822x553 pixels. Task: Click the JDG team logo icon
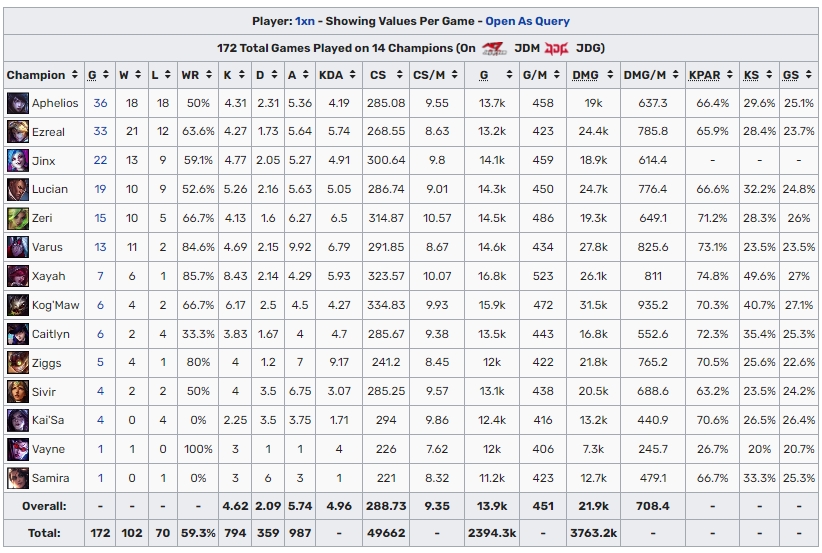click(x=556, y=48)
